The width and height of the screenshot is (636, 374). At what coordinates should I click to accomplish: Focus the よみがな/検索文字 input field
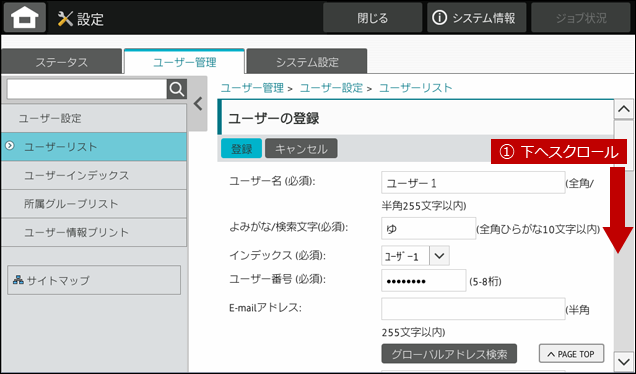(428, 228)
